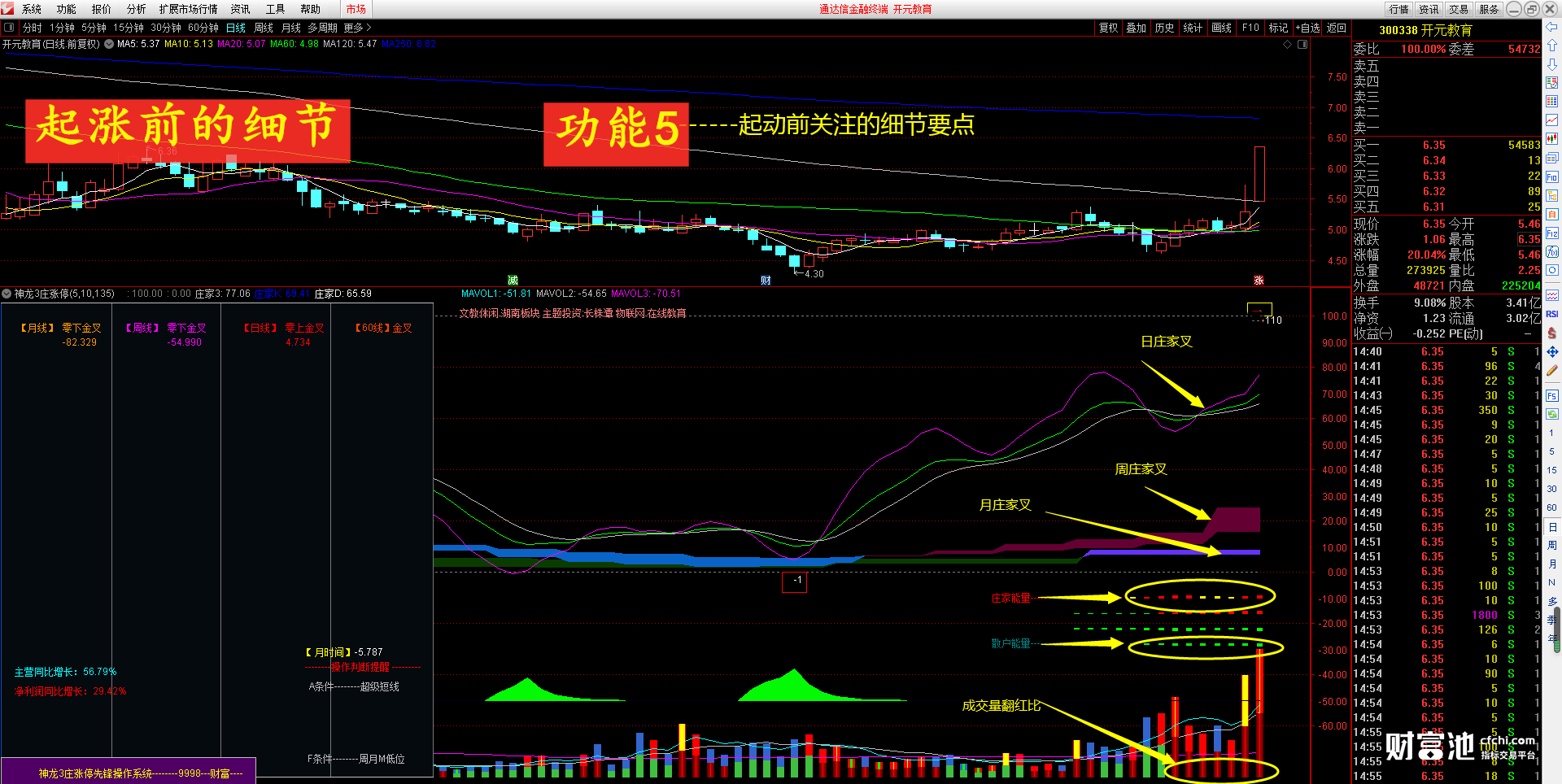Click the up arrow icon for previous stock
This screenshot has width=1562, height=784.
click(1552, 45)
